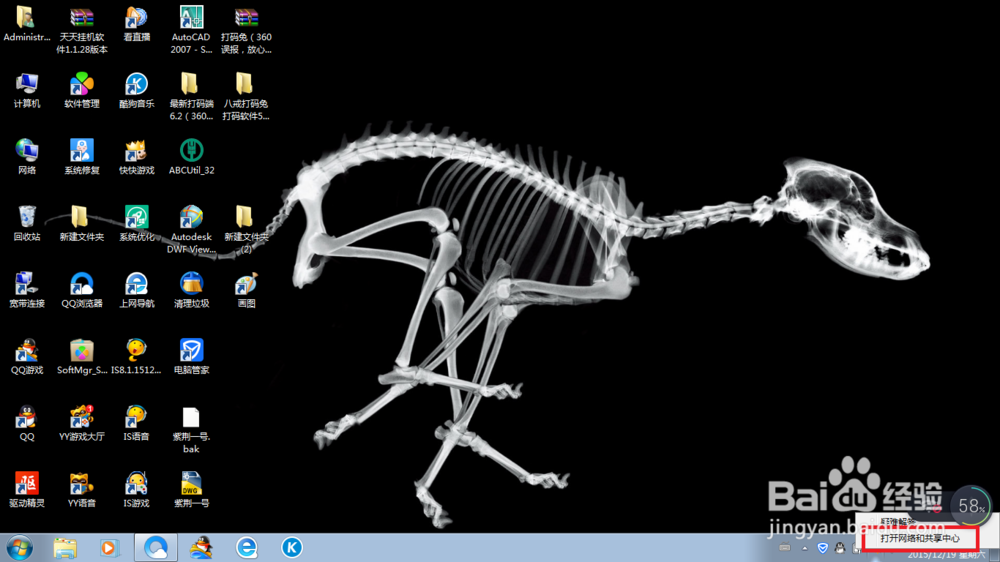Open the 新建文件夹 folder

[82, 223]
